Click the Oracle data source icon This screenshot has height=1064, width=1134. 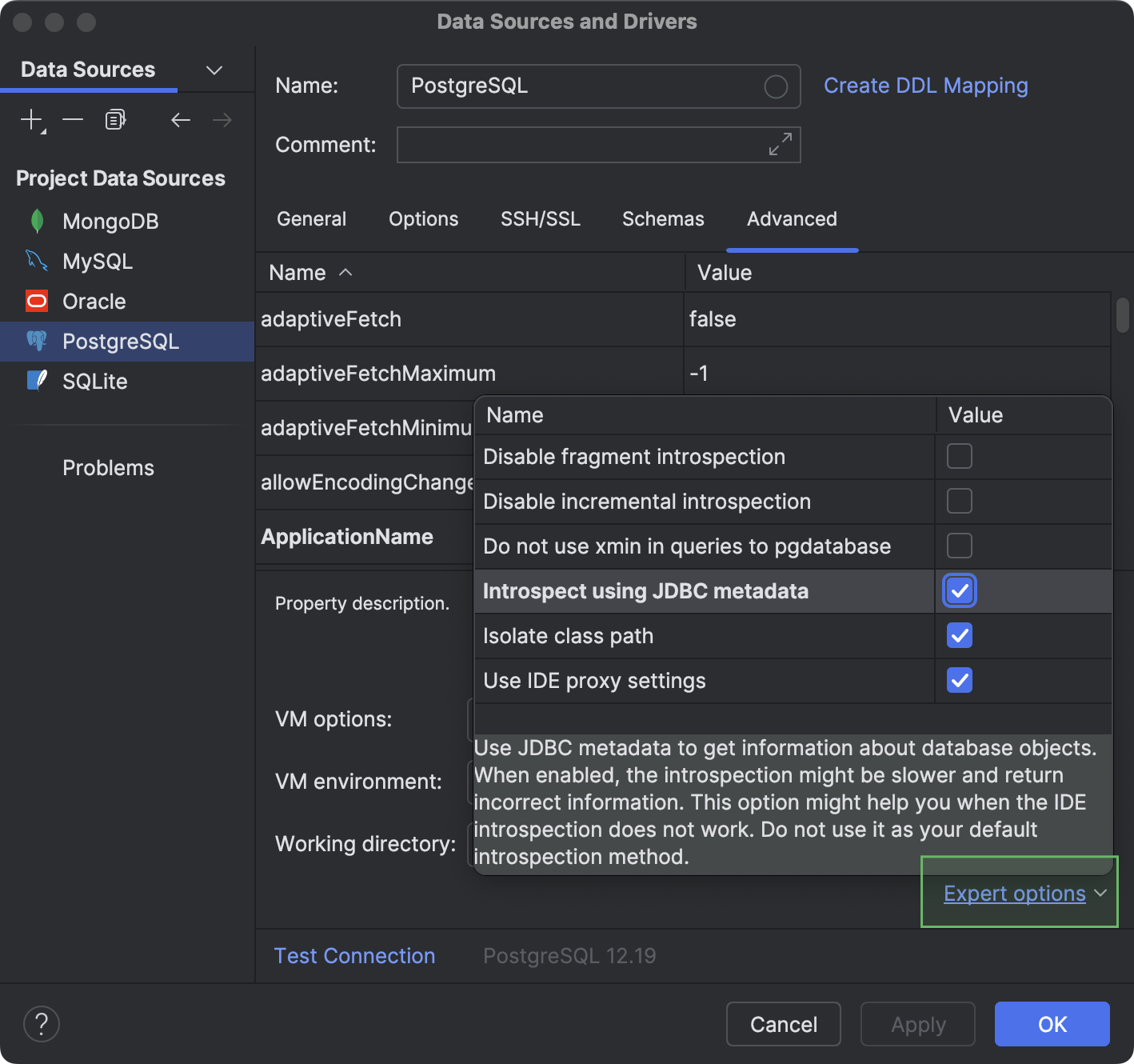click(36, 301)
